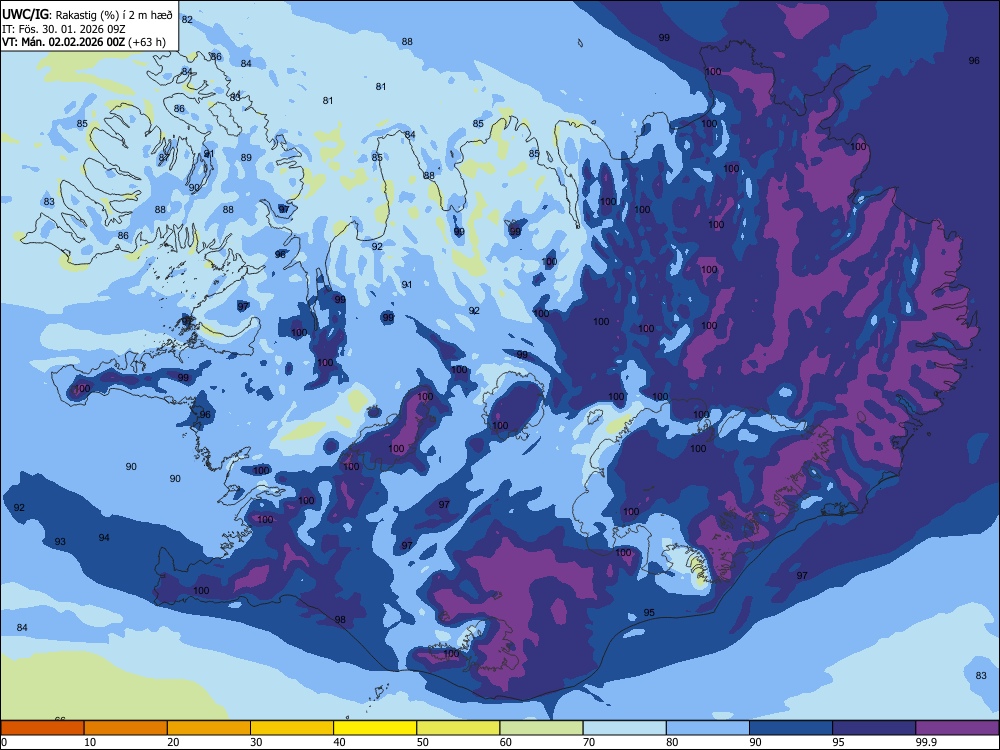
Task: Click the legend label '99.9'
Action: click(925, 742)
